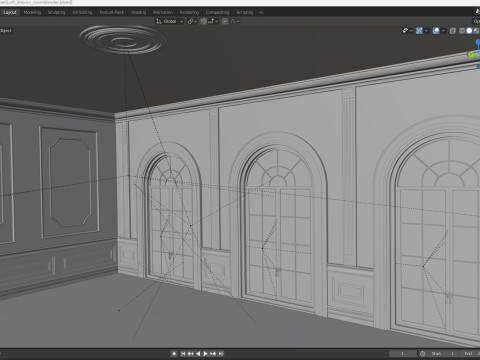Open the Animation workspace tab

163,12
